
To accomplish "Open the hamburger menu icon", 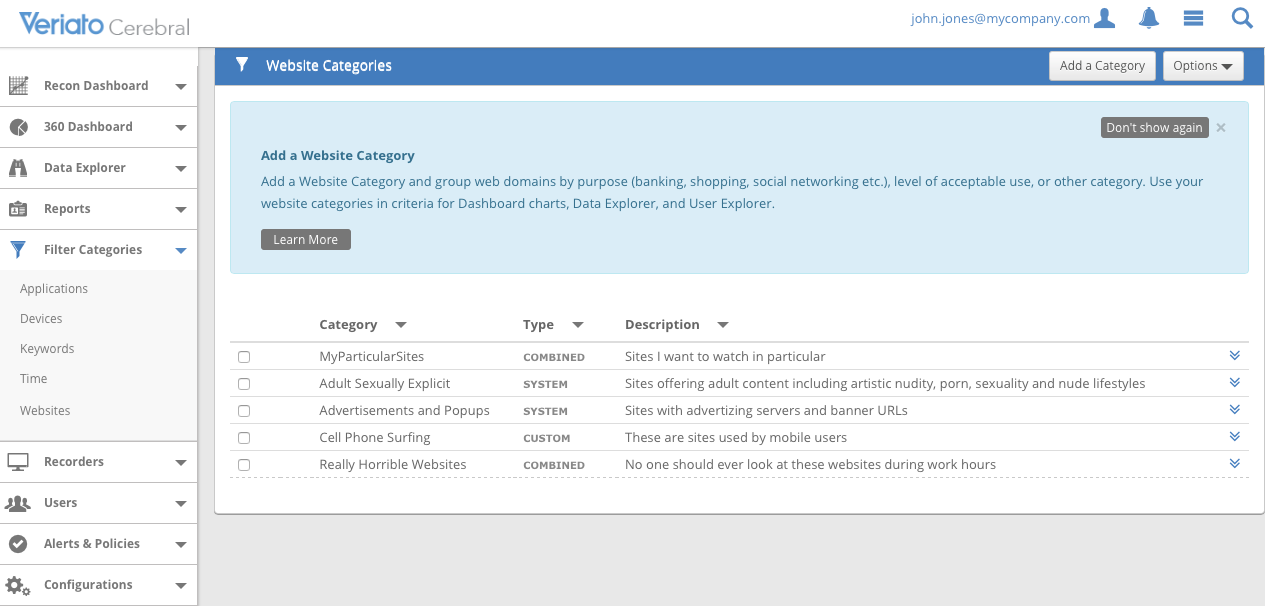I will (x=1192, y=18).
